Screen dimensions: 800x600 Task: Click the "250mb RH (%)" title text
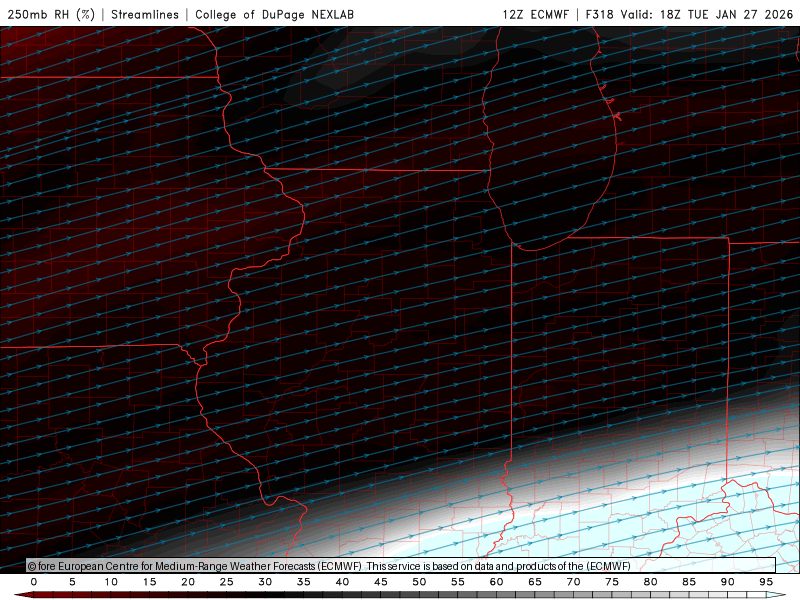[x=51, y=14]
